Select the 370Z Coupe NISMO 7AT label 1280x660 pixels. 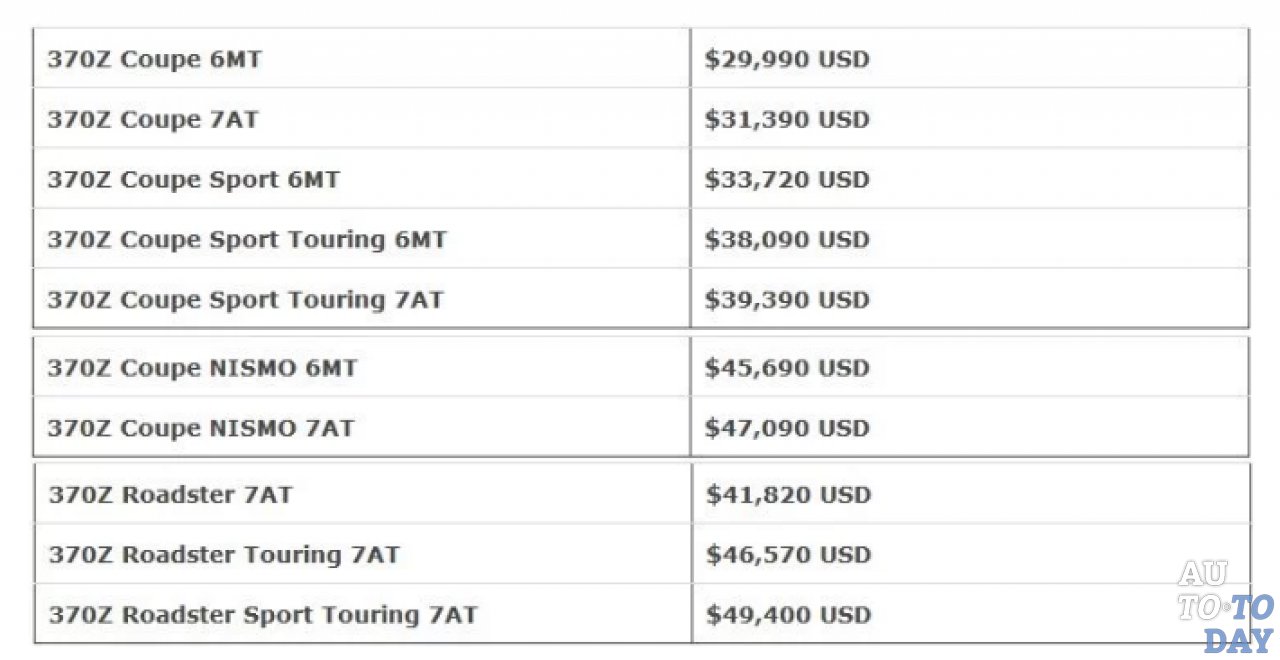pyautogui.click(x=200, y=428)
